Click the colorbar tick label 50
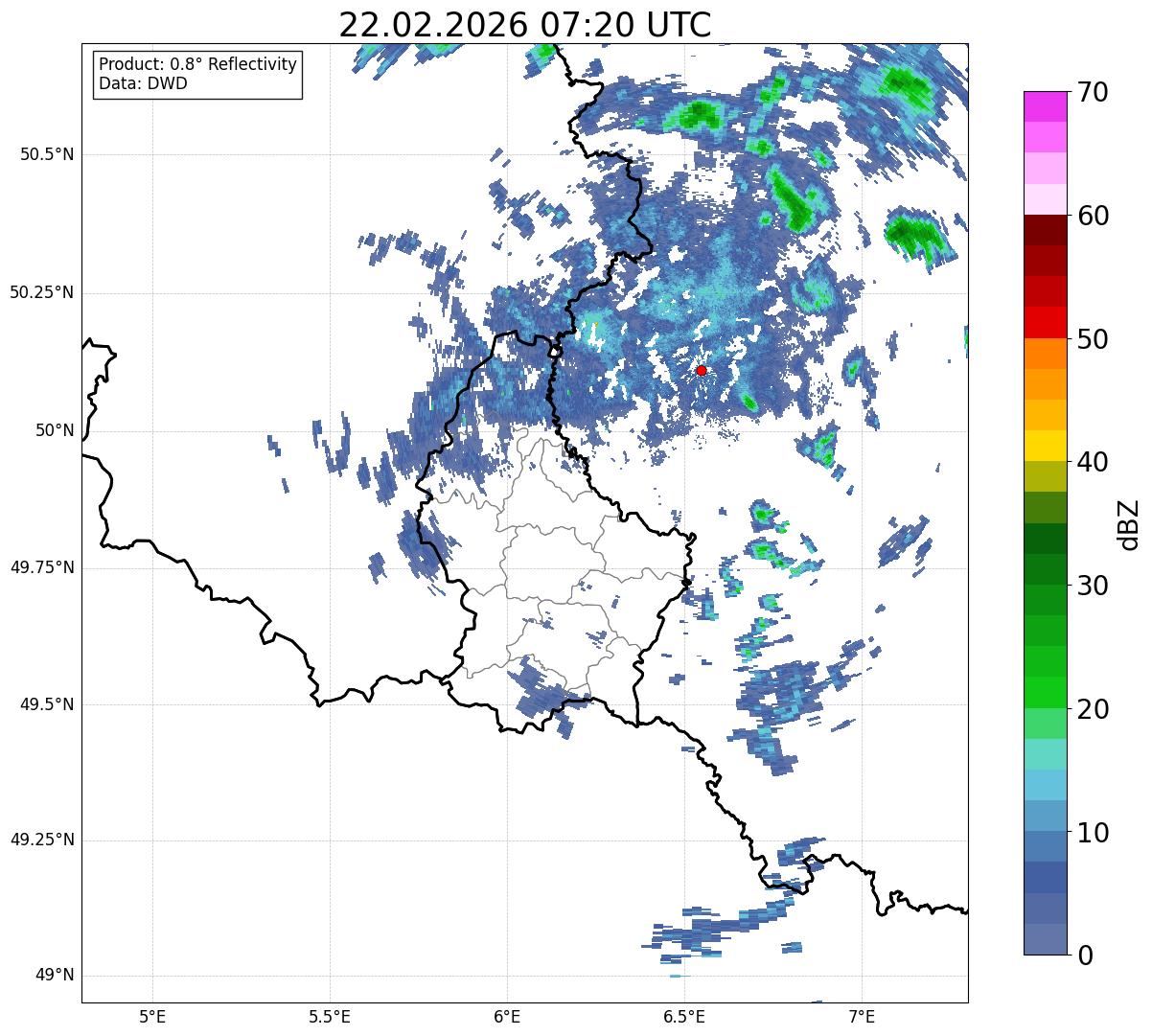This screenshot has height=1036, width=1152. click(1094, 339)
